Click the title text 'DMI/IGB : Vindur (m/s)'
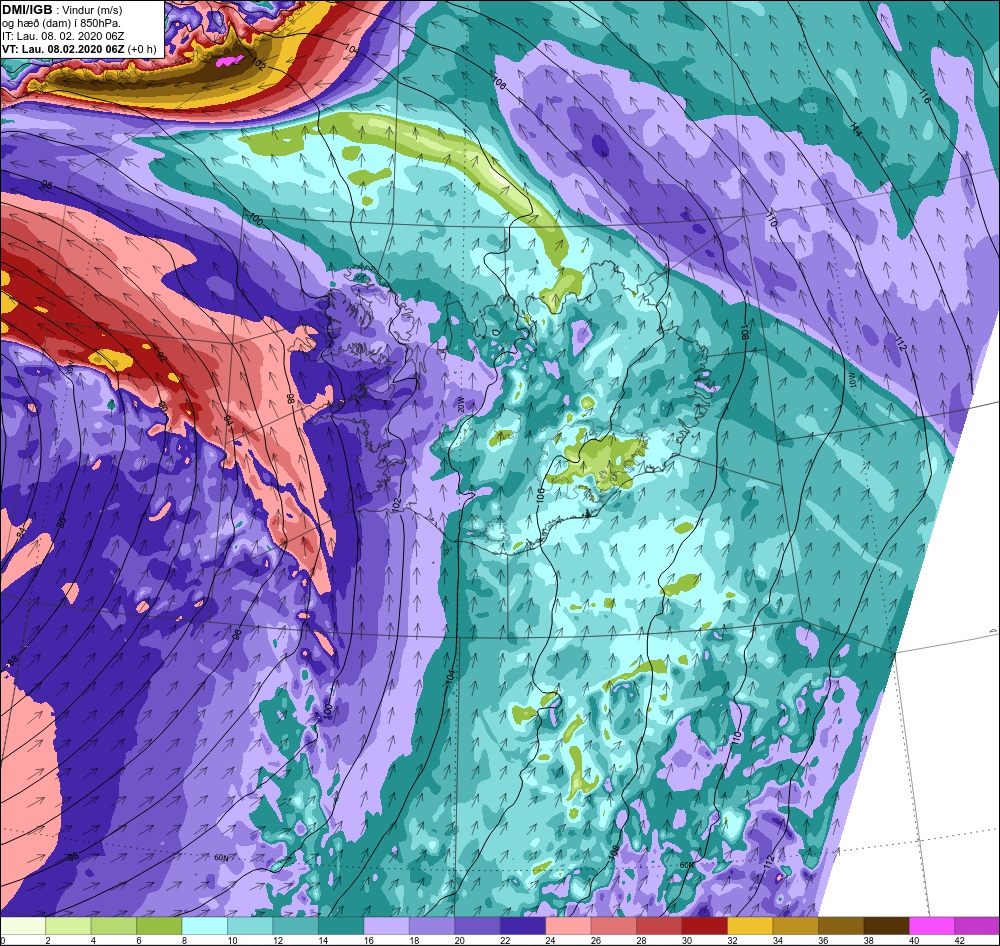This screenshot has width=1000, height=946. pyautogui.click(x=62, y=10)
